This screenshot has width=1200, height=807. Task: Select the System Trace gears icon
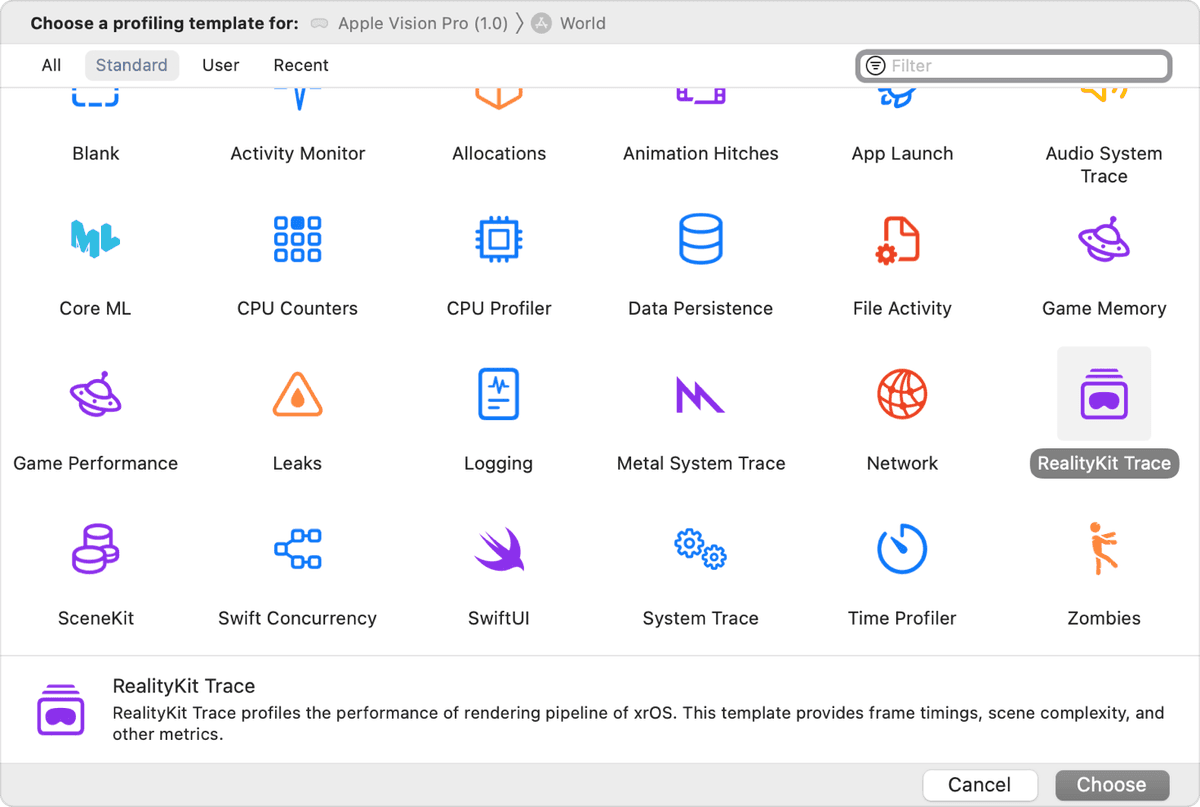(x=700, y=549)
